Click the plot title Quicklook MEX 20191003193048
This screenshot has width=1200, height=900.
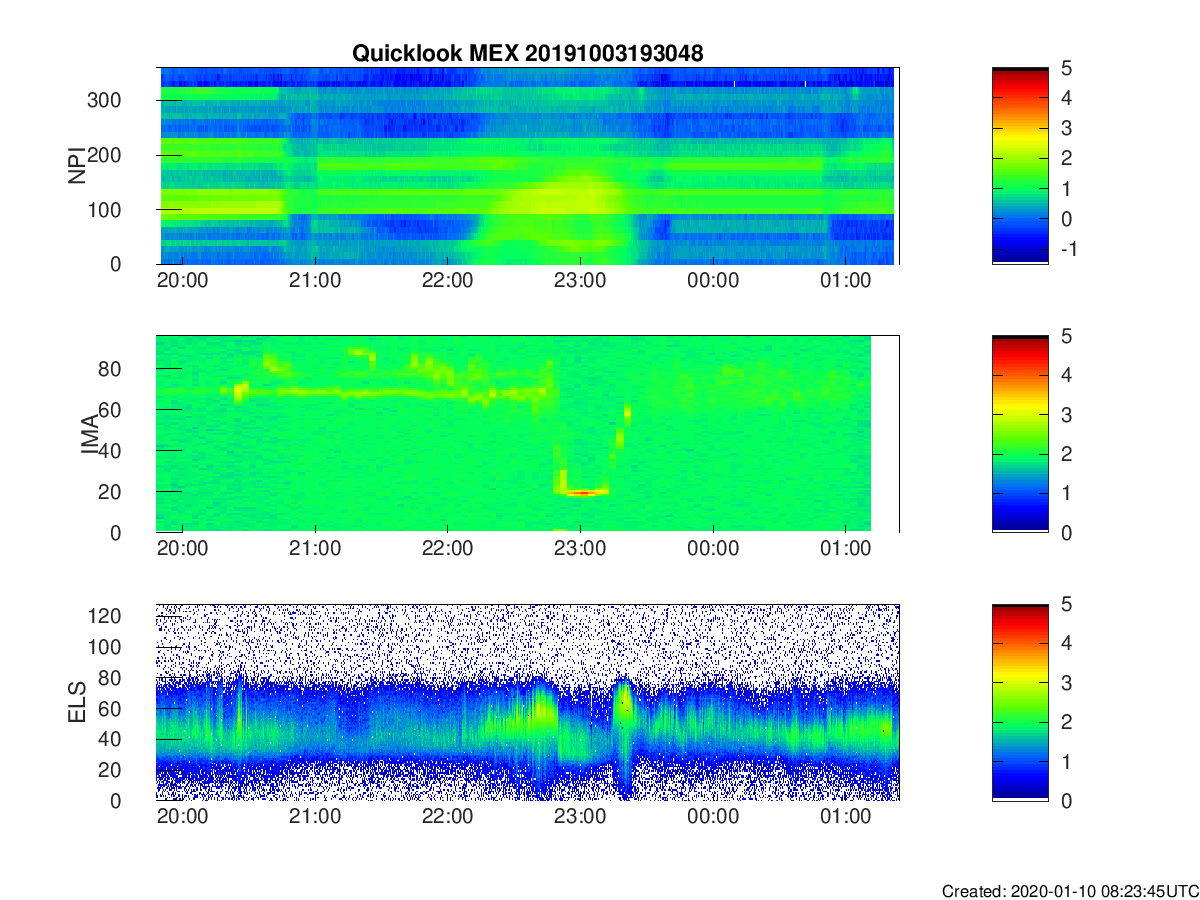[x=527, y=53]
